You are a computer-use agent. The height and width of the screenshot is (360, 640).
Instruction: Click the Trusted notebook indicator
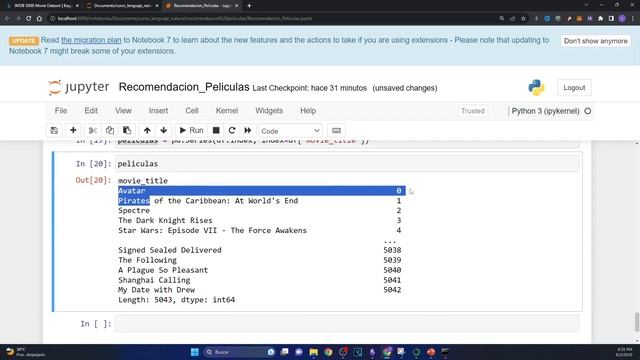coord(473,111)
